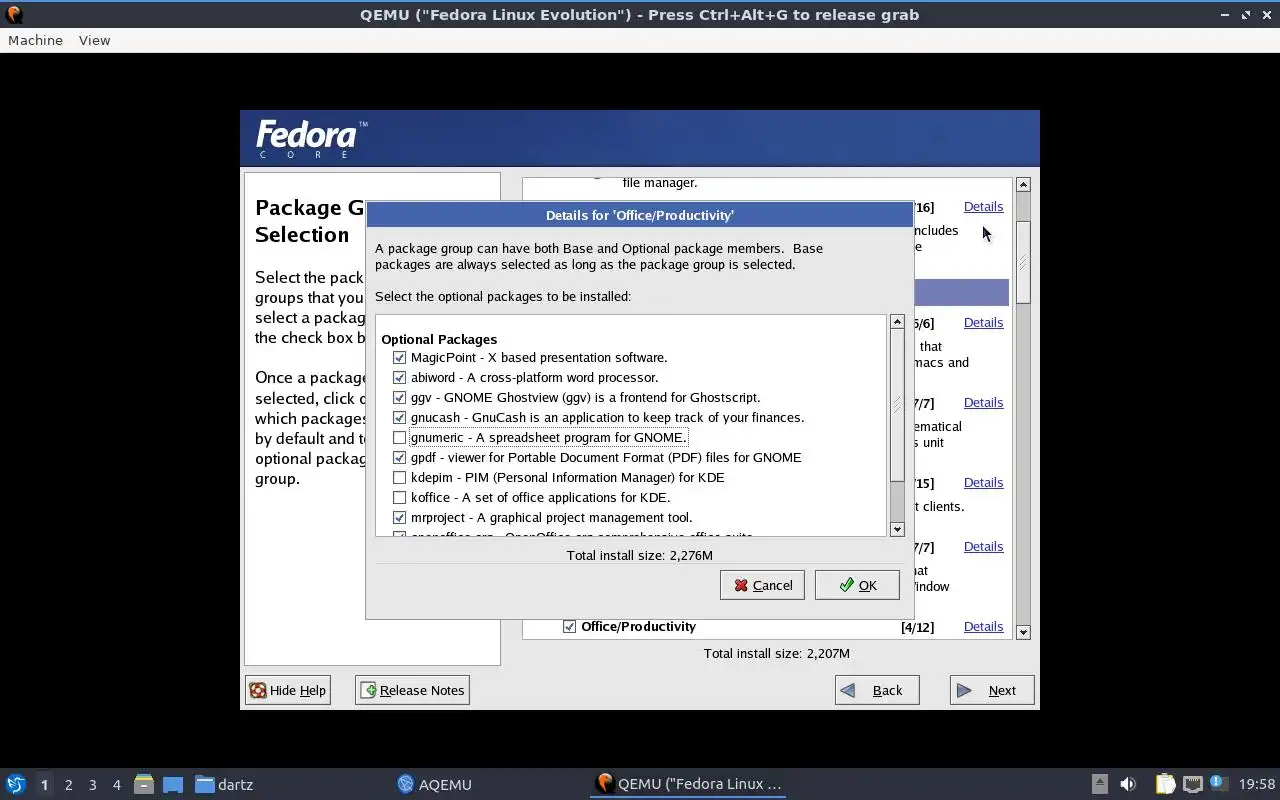Click the 'Total install size: 2,207M' text
Screen dimensions: 1280x800
(777, 653)
